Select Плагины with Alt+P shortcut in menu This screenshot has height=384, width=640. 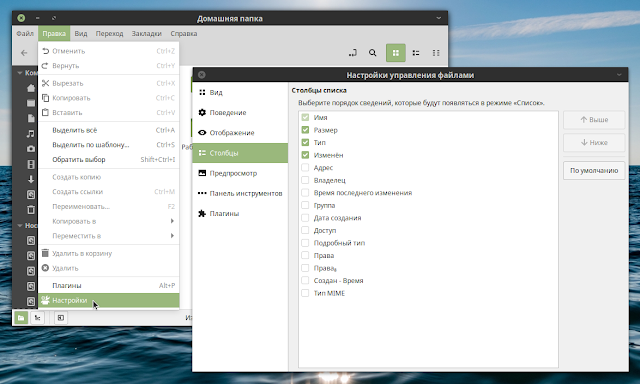[x=109, y=286]
